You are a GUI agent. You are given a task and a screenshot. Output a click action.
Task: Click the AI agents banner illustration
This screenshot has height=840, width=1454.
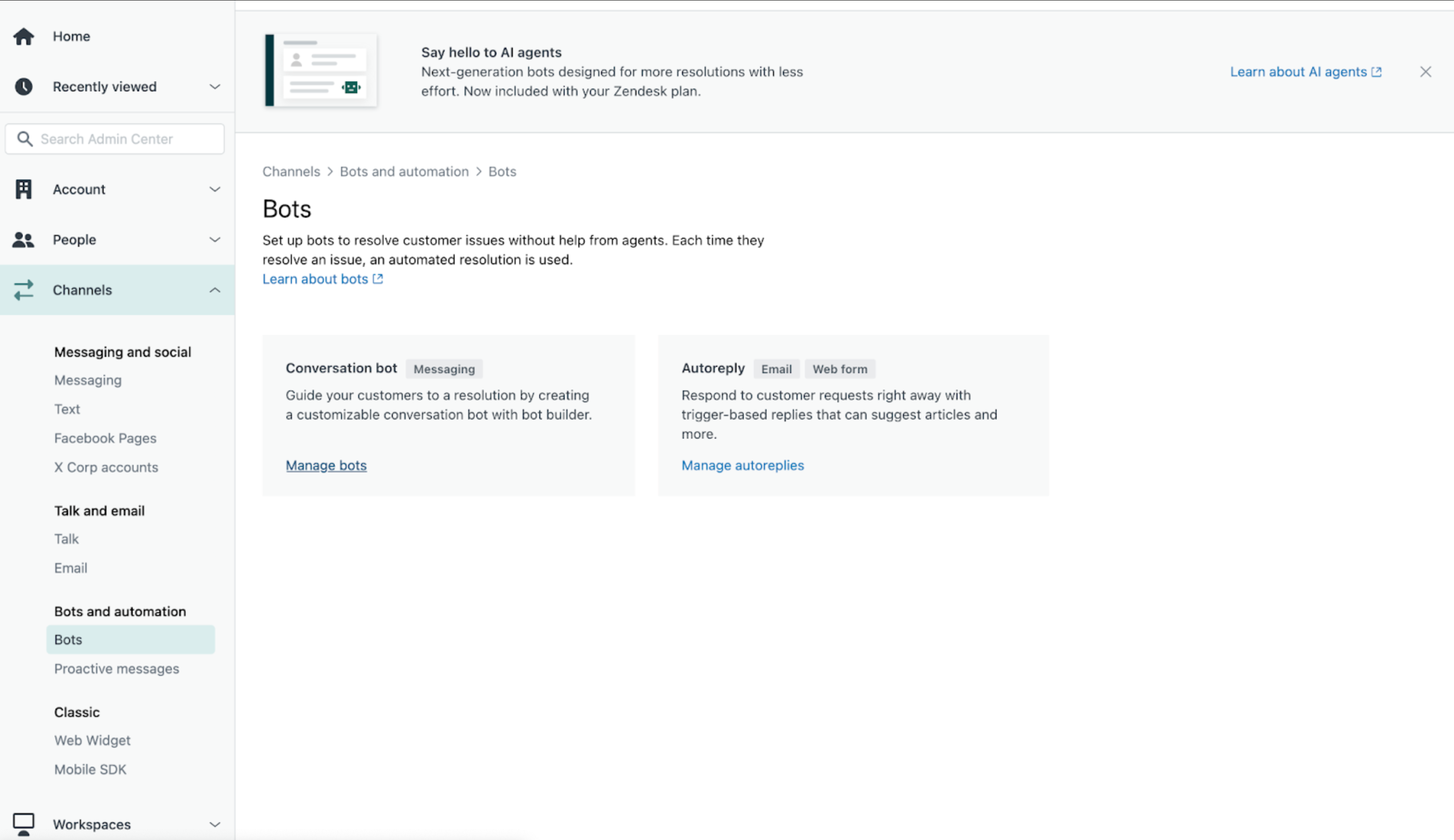[x=321, y=70]
